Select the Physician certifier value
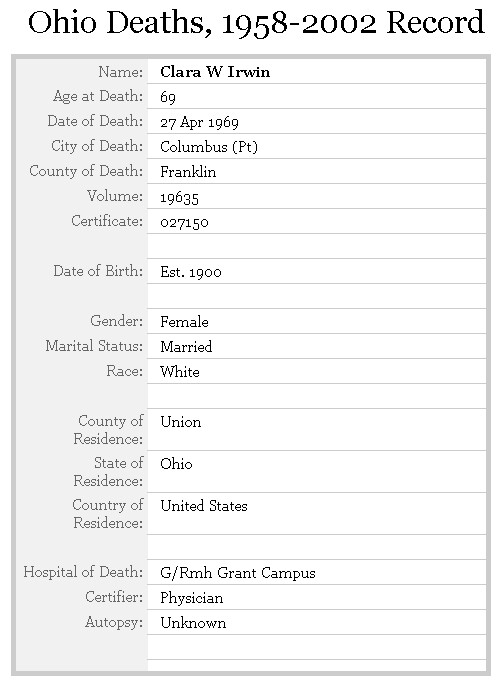Screen dimensions: 502x684 (191, 598)
